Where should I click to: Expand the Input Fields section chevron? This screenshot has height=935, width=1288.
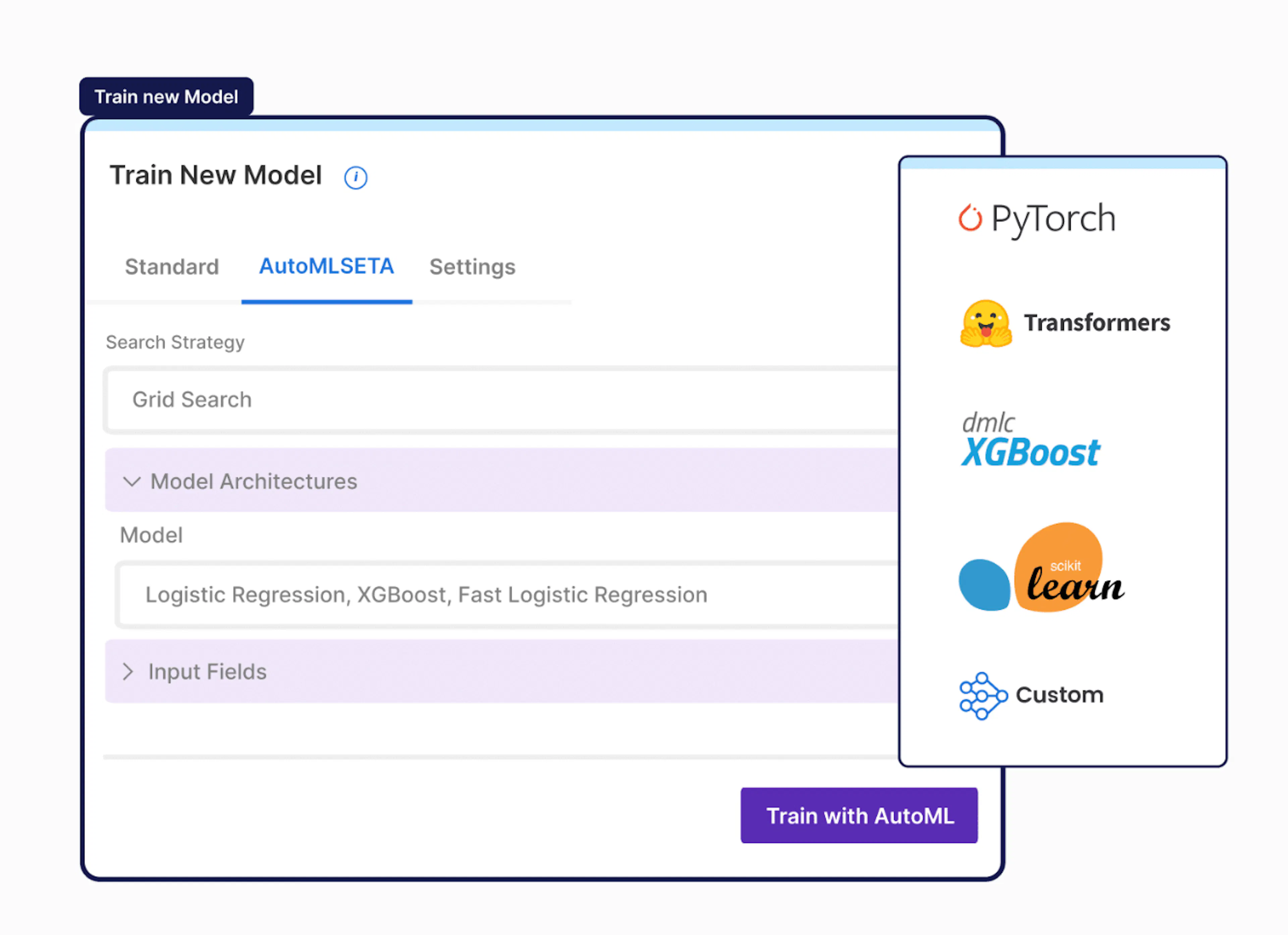(x=128, y=672)
